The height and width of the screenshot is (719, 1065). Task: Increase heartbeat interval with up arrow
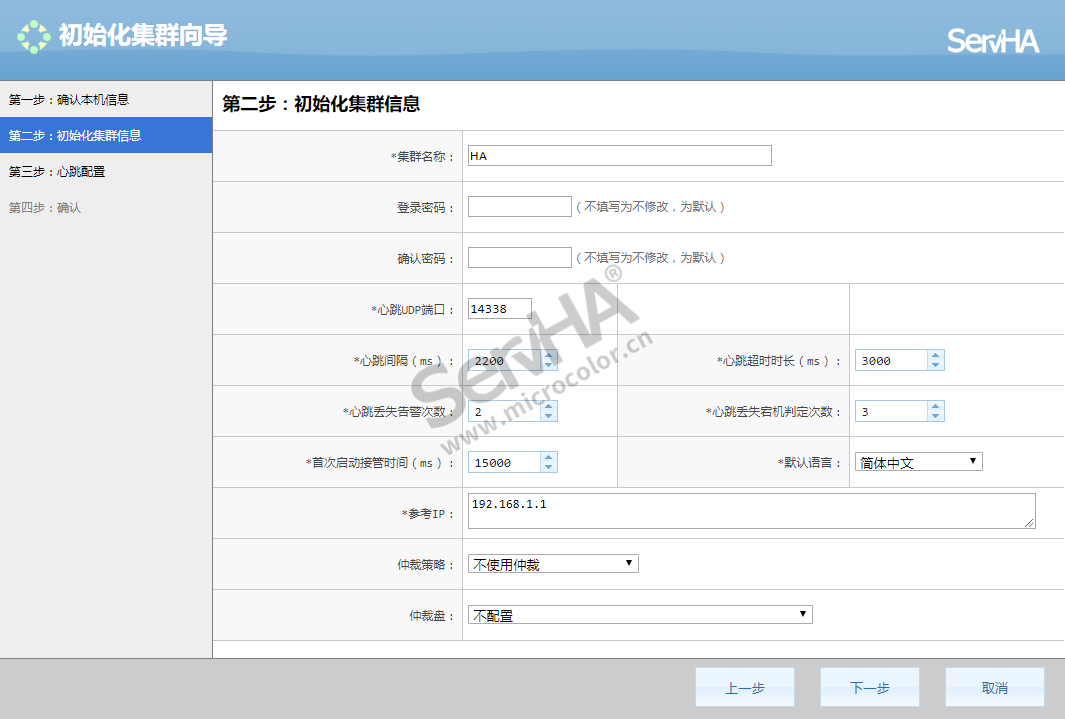[x=548, y=355]
